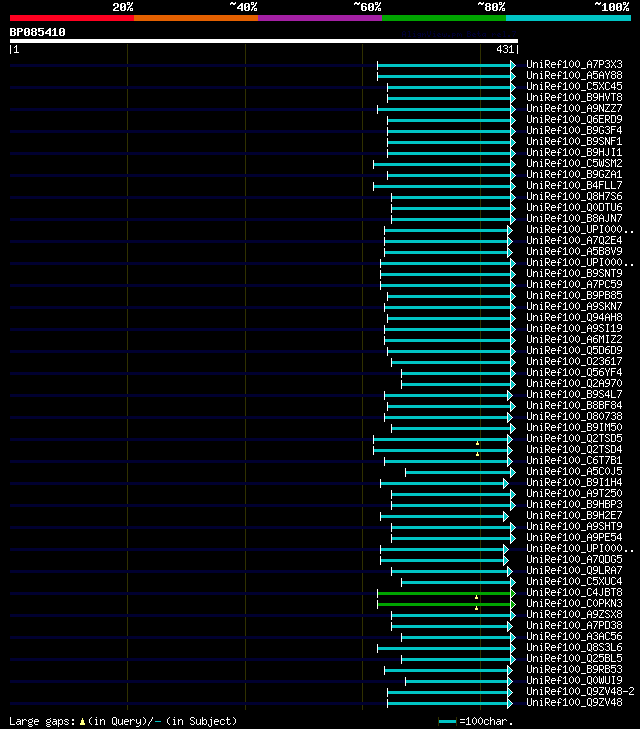Click UniRef100_A9SKN7 label
640x729 pixels.
coord(574,306)
